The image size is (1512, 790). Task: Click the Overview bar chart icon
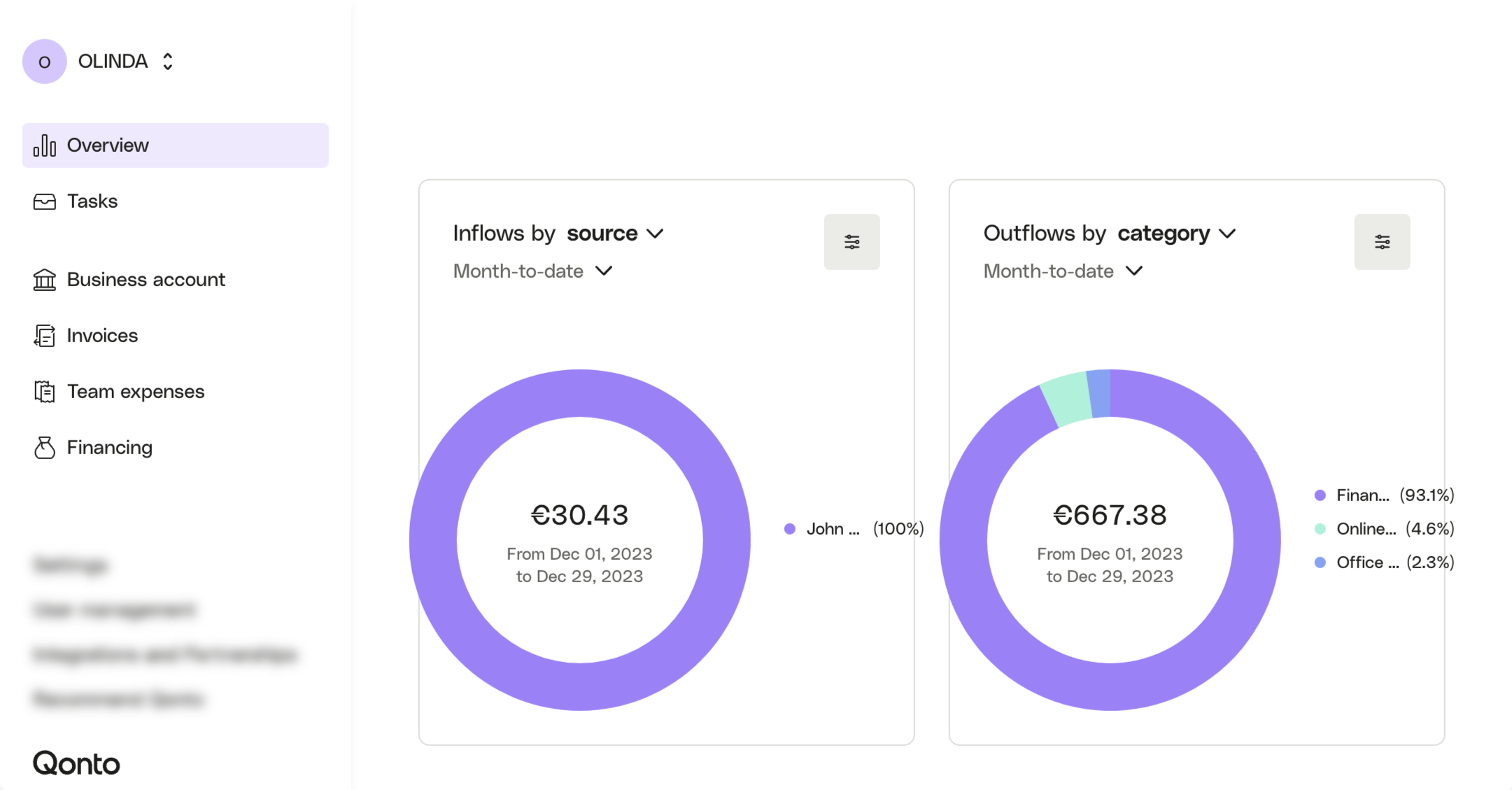click(44, 146)
